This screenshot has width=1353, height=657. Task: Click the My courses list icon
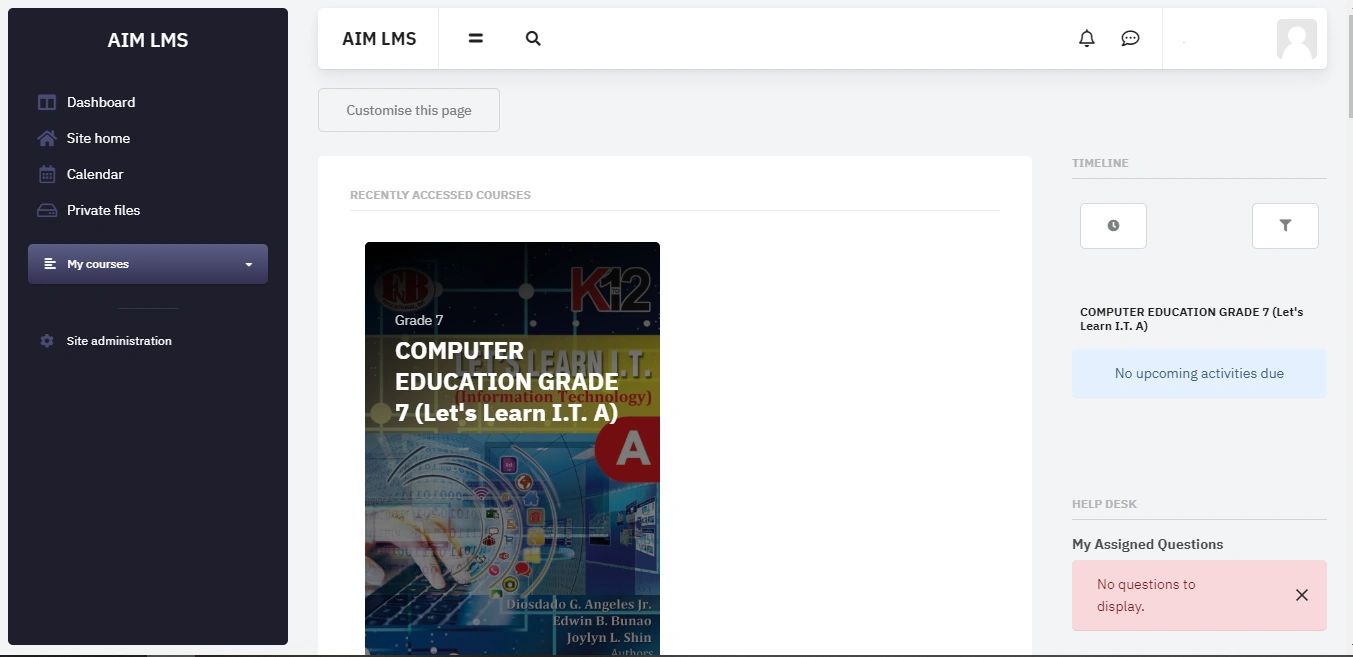(x=50, y=264)
